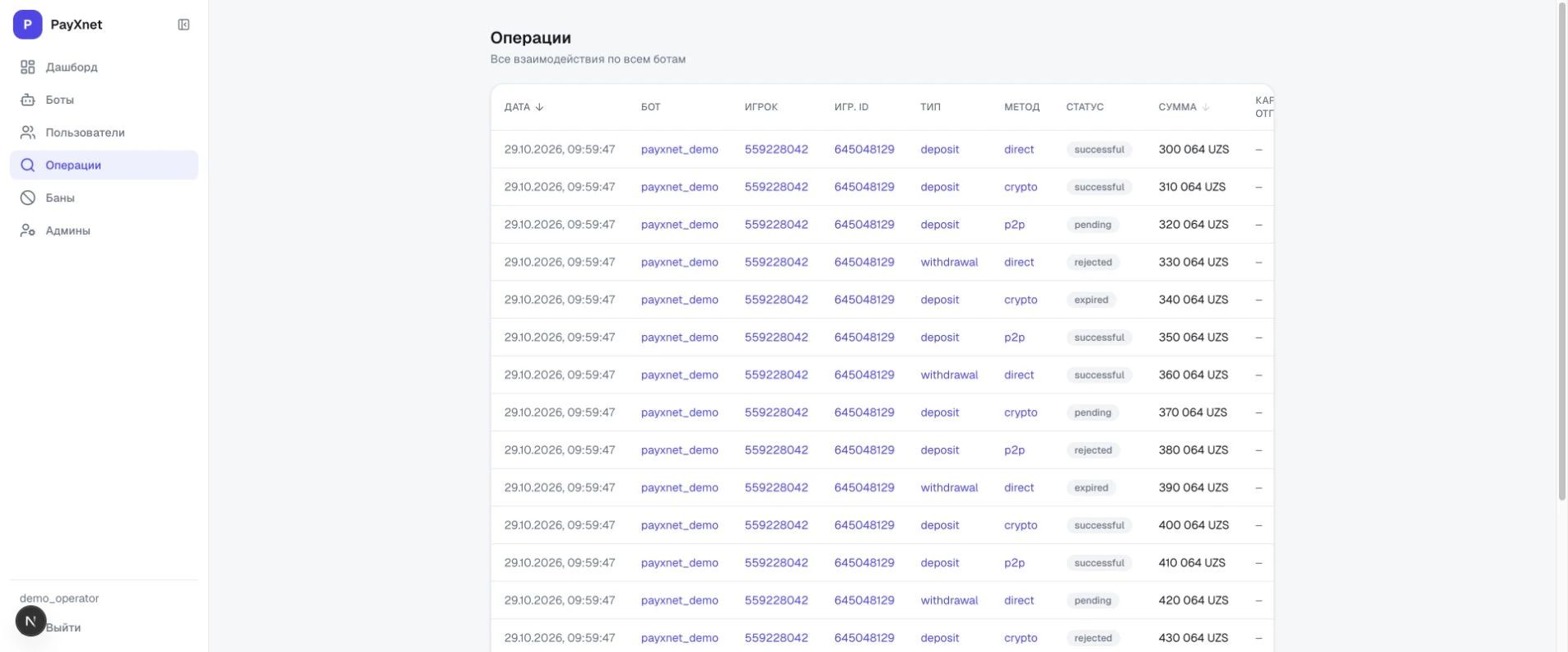1568x652 pixels.
Task: Go to the Баны section
Action: (104, 198)
